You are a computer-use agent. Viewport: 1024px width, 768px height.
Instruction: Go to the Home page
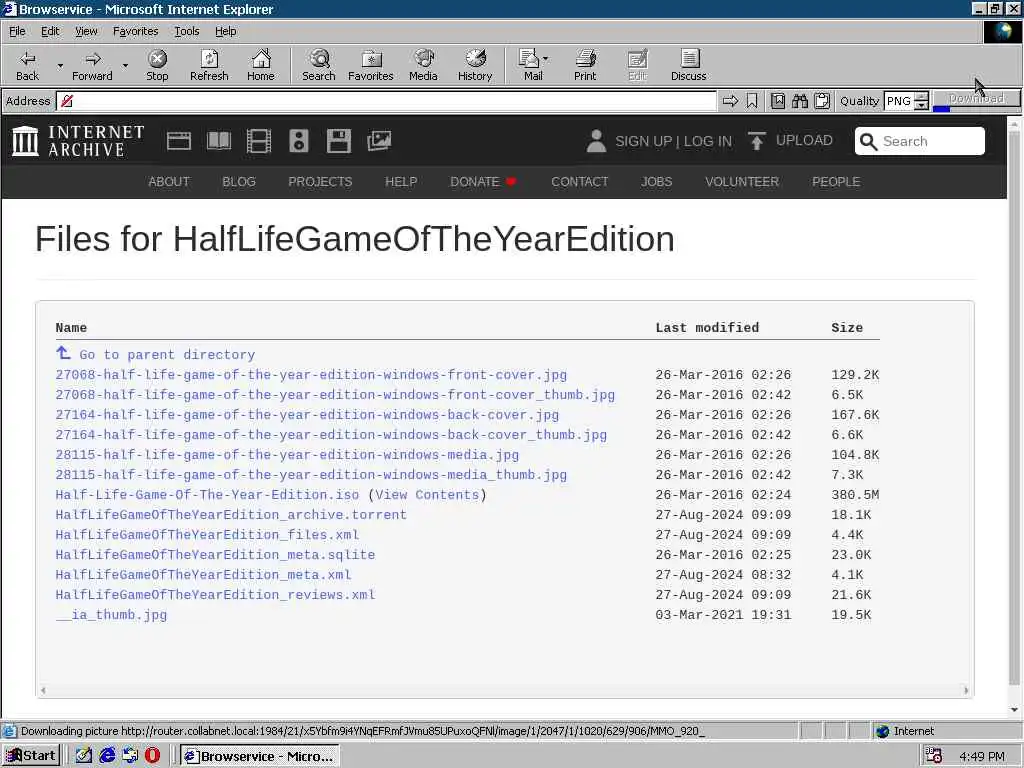pyautogui.click(x=261, y=65)
